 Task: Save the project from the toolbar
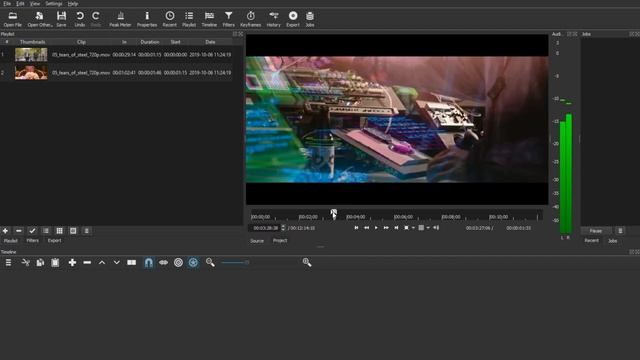[x=61, y=19]
